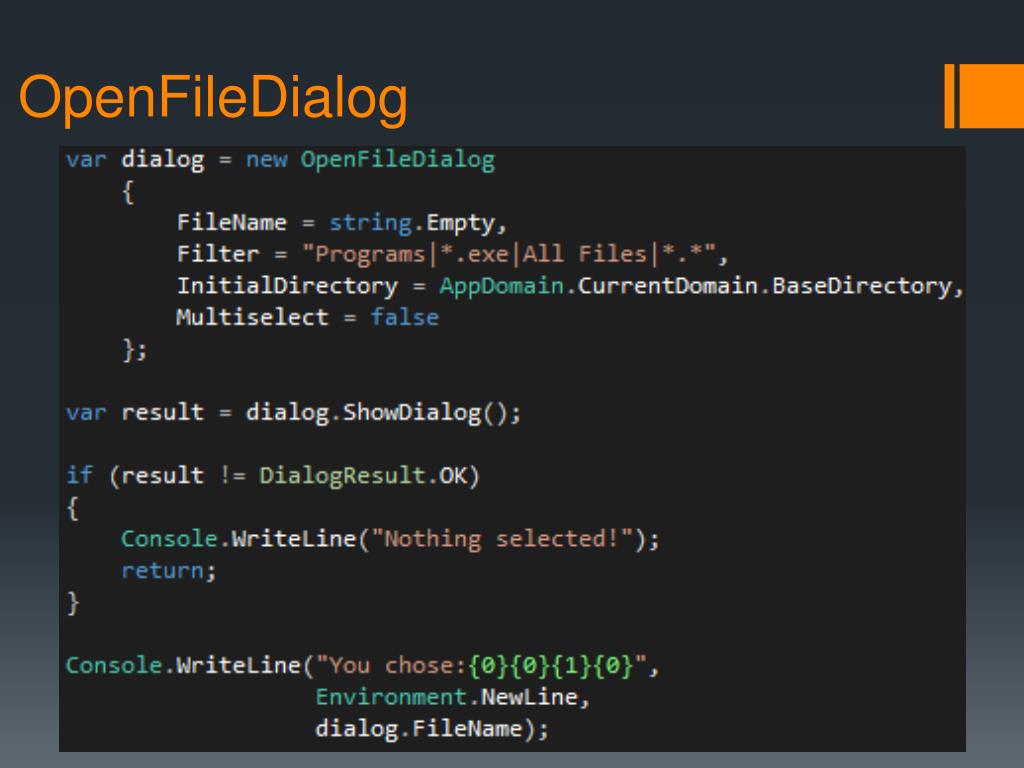Select the 'return;' statement
Viewport: 1024px width, 768px height.
coord(168,571)
